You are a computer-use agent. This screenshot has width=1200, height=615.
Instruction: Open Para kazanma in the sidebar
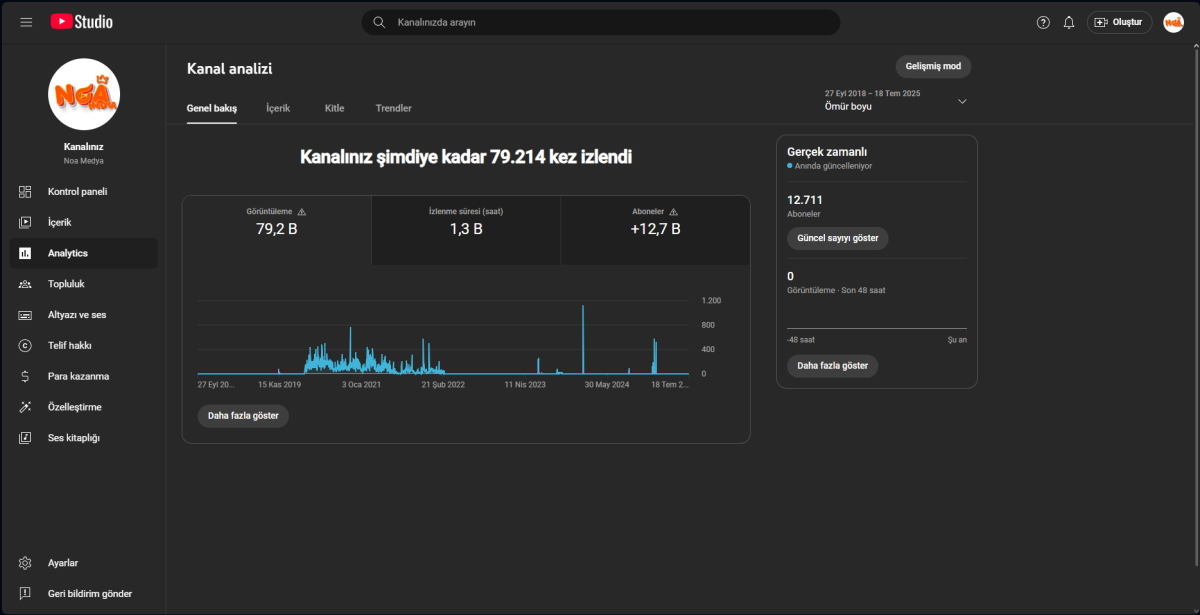tap(84, 376)
